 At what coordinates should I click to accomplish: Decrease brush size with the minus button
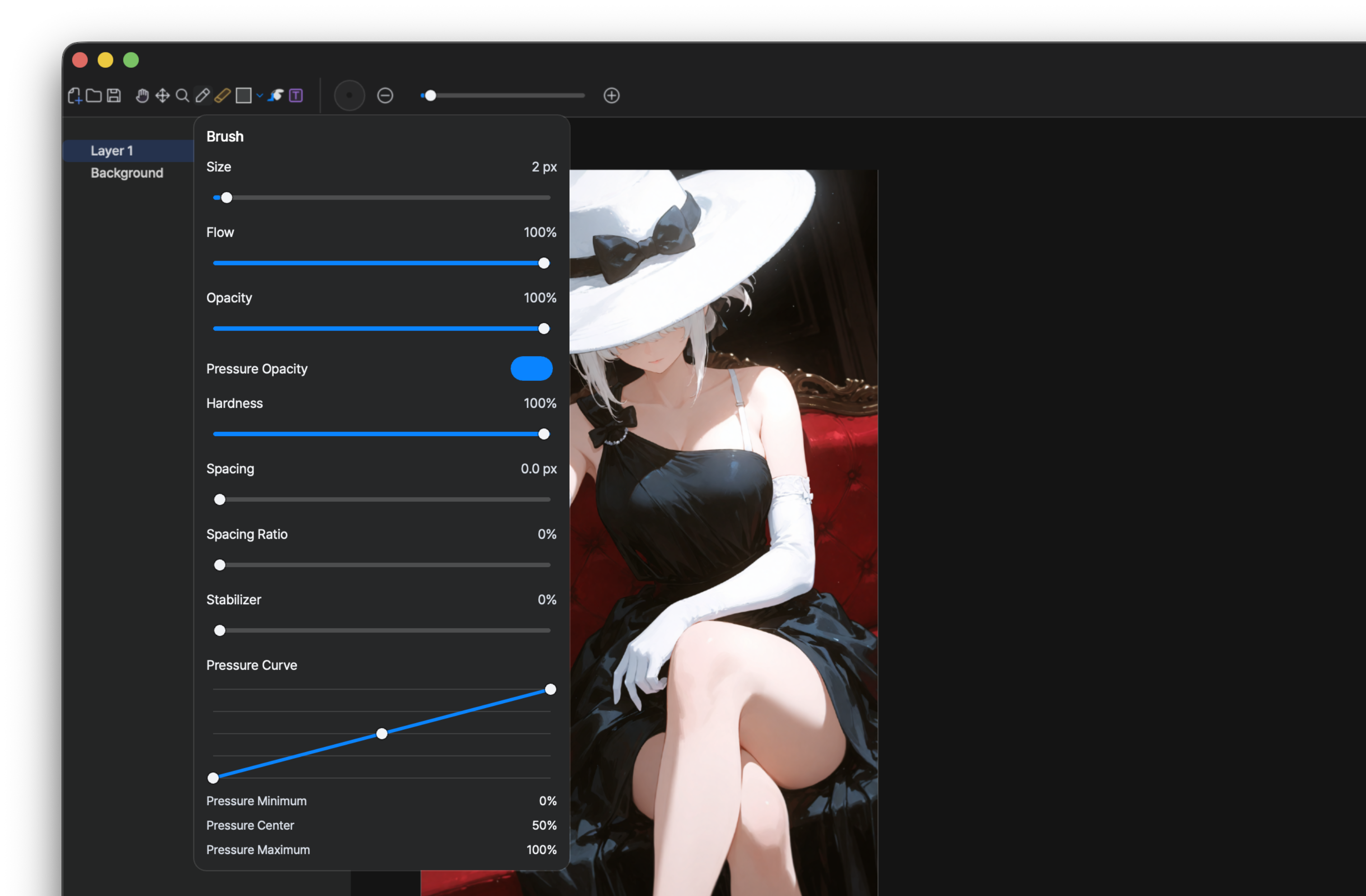(x=385, y=95)
